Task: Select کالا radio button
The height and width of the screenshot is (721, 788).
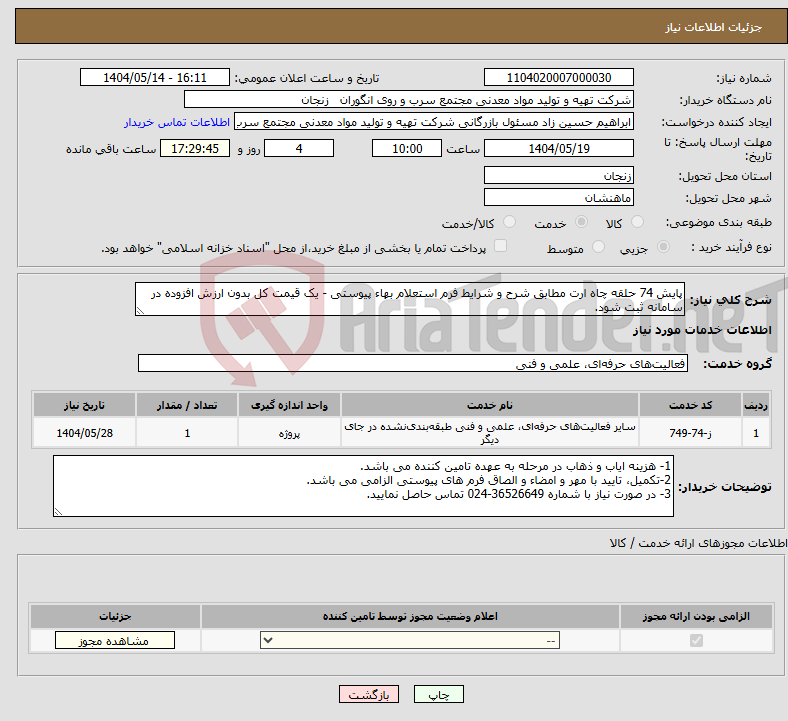Action: tap(637, 222)
